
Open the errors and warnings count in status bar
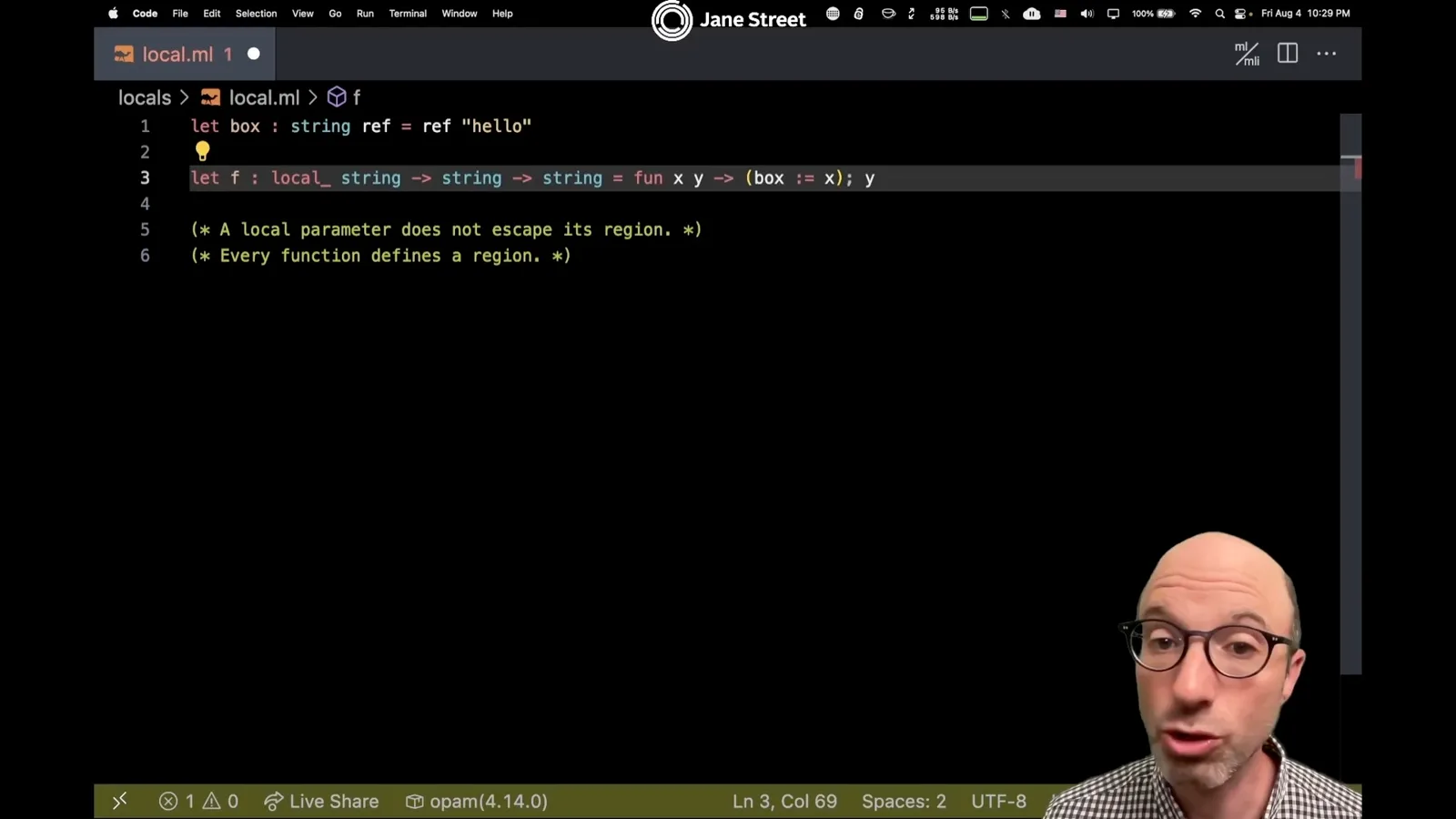198,801
